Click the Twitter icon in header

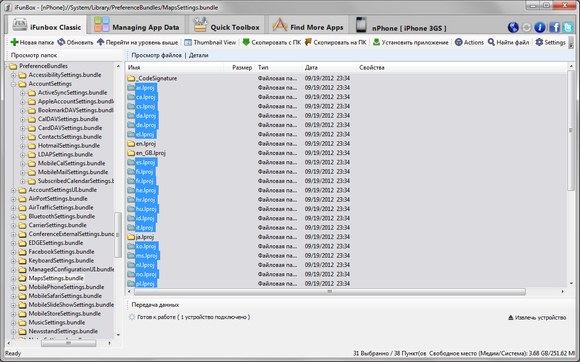pos(568,27)
